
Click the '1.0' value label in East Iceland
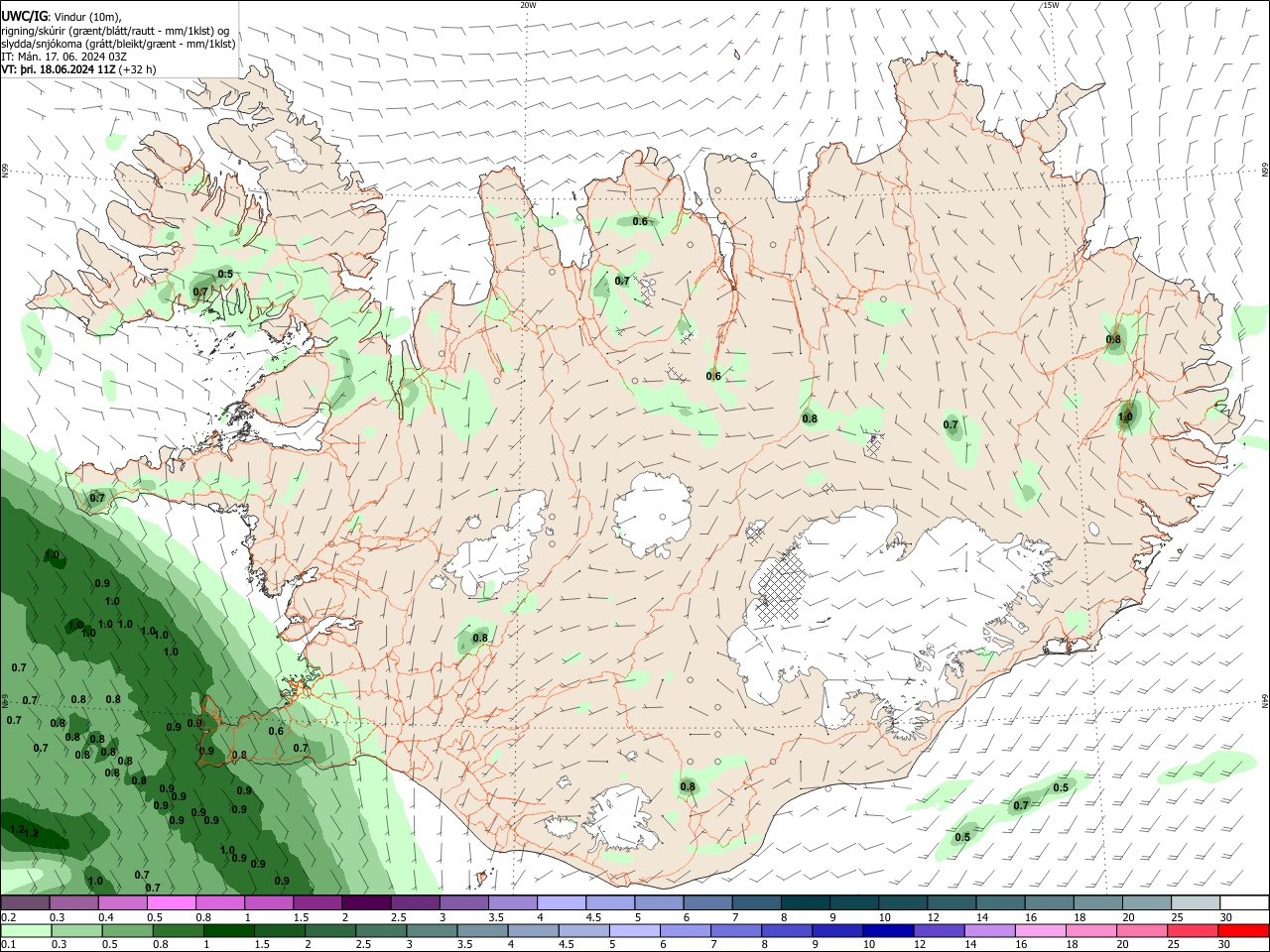[x=1125, y=417]
